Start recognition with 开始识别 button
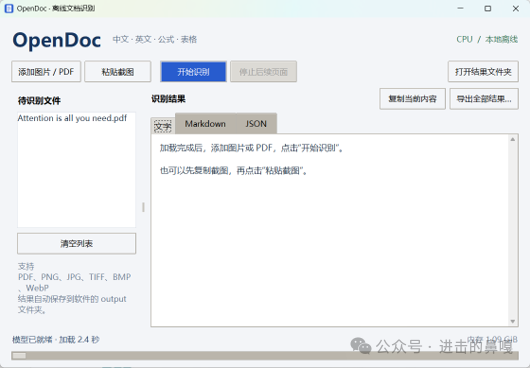530x368 pixels. click(193, 72)
